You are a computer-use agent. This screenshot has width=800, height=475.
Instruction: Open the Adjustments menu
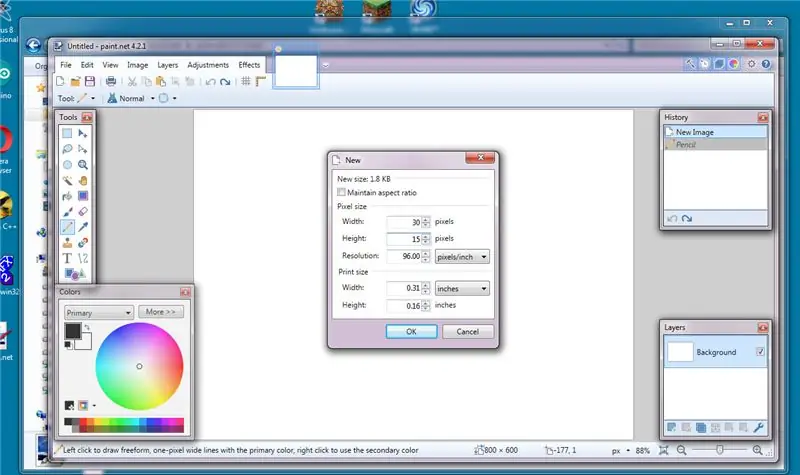click(208, 65)
